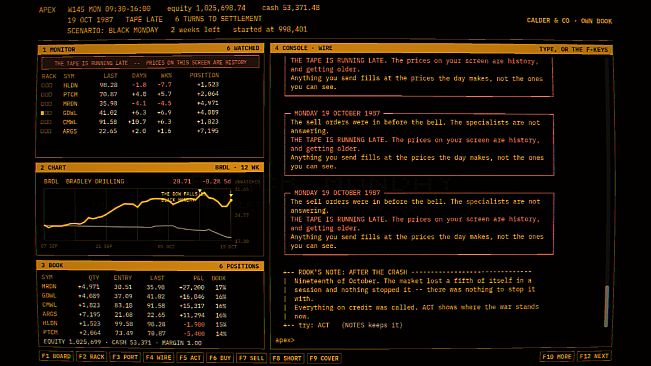Click the EQUITY CASH MARGIN summary line in the book

pyautogui.click(x=122, y=342)
